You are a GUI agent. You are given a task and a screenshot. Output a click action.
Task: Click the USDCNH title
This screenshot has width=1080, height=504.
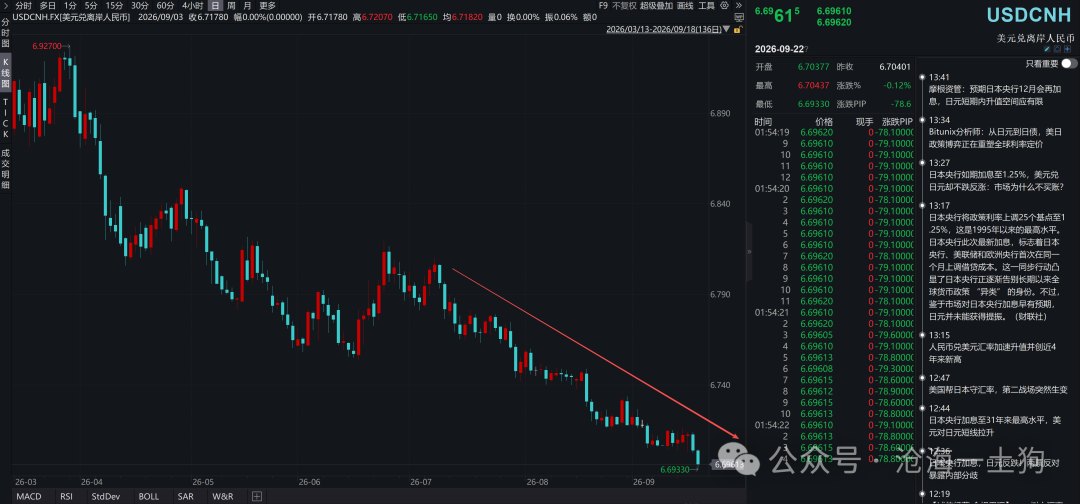(x=1028, y=15)
